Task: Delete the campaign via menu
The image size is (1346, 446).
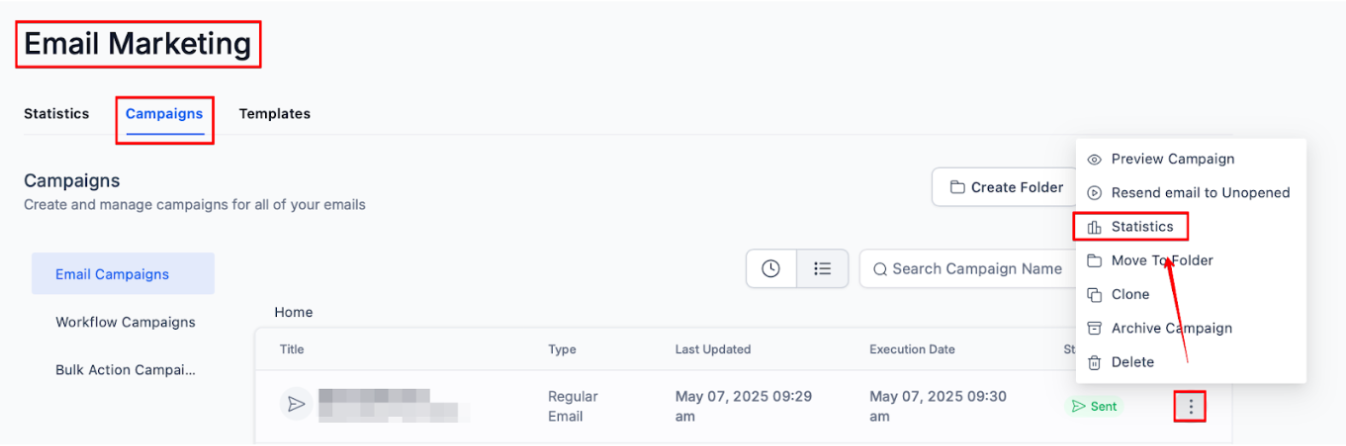Action: (x=1132, y=362)
